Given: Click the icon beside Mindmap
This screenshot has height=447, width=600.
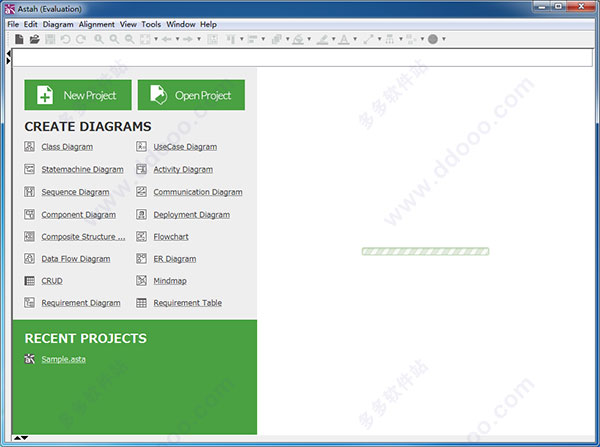Looking at the screenshot, I should coord(142,281).
